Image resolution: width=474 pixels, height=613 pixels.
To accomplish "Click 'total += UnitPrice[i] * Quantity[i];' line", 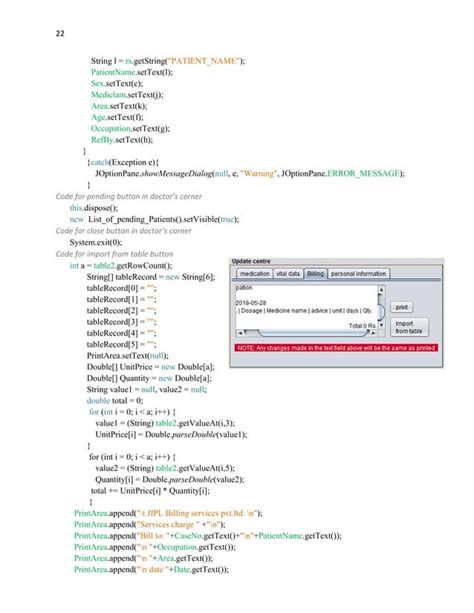I will pos(150,491).
